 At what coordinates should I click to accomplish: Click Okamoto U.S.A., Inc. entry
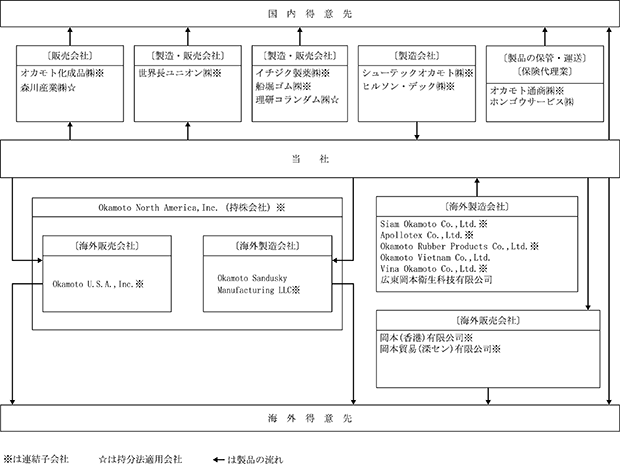[x=98, y=284]
